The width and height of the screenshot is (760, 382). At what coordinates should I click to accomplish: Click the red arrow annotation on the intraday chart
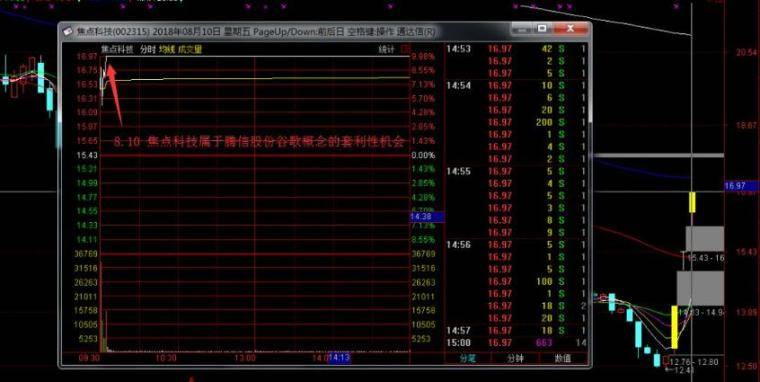click(x=114, y=94)
